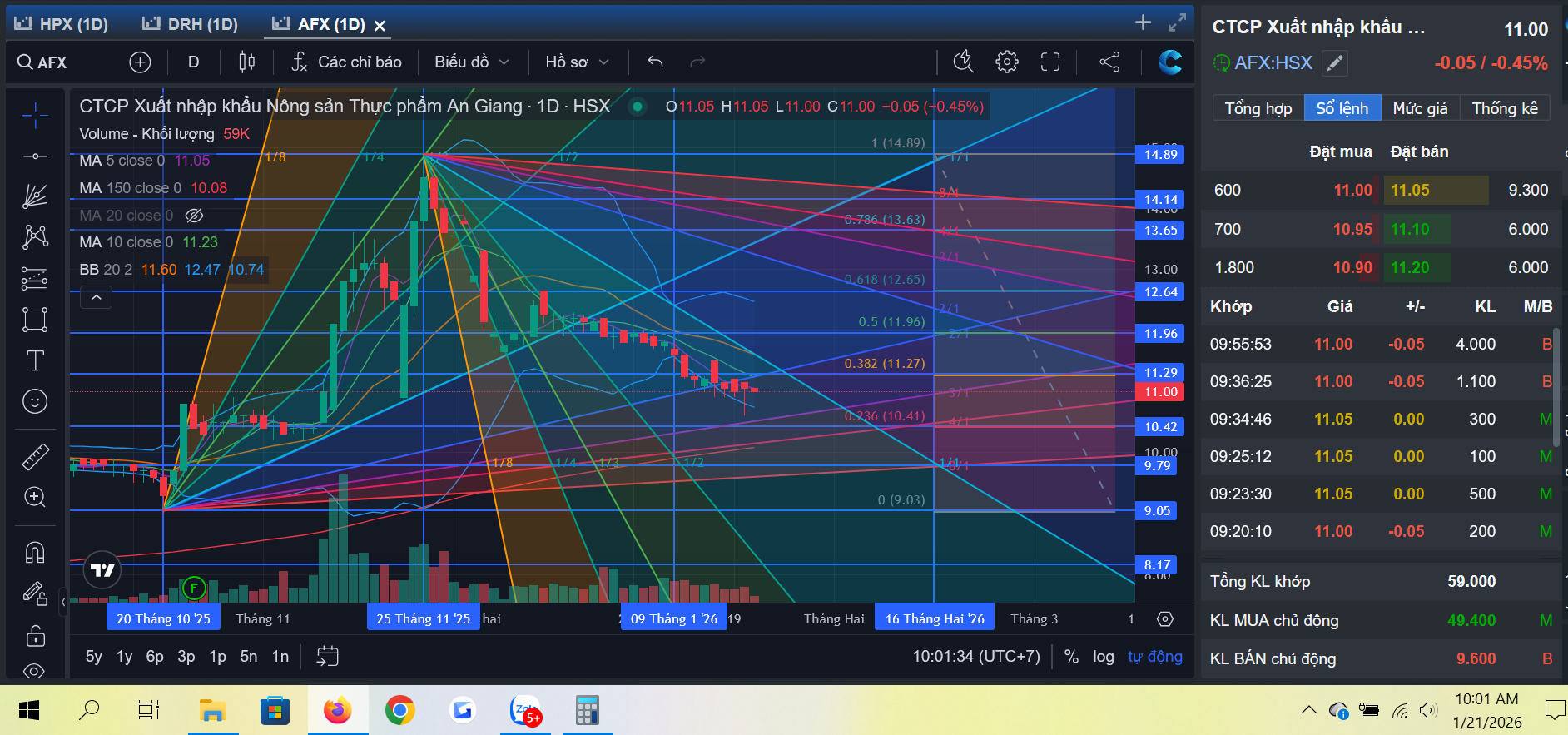Toggle log scale mode
Viewport: 1568px width, 735px height.
click(x=1104, y=656)
